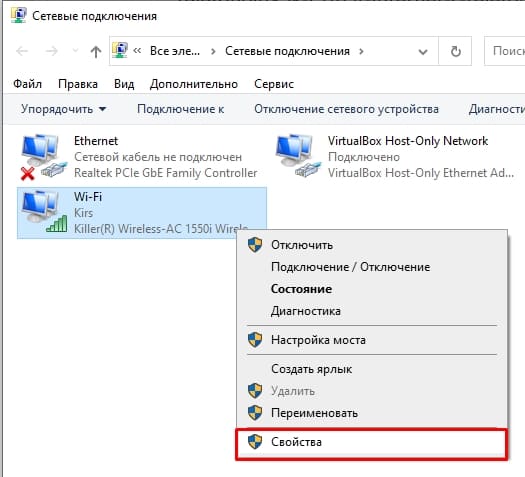This screenshot has width=525, height=477.
Task: Select the VirtualBox Host-Only Network adapter icon
Action: (298, 156)
